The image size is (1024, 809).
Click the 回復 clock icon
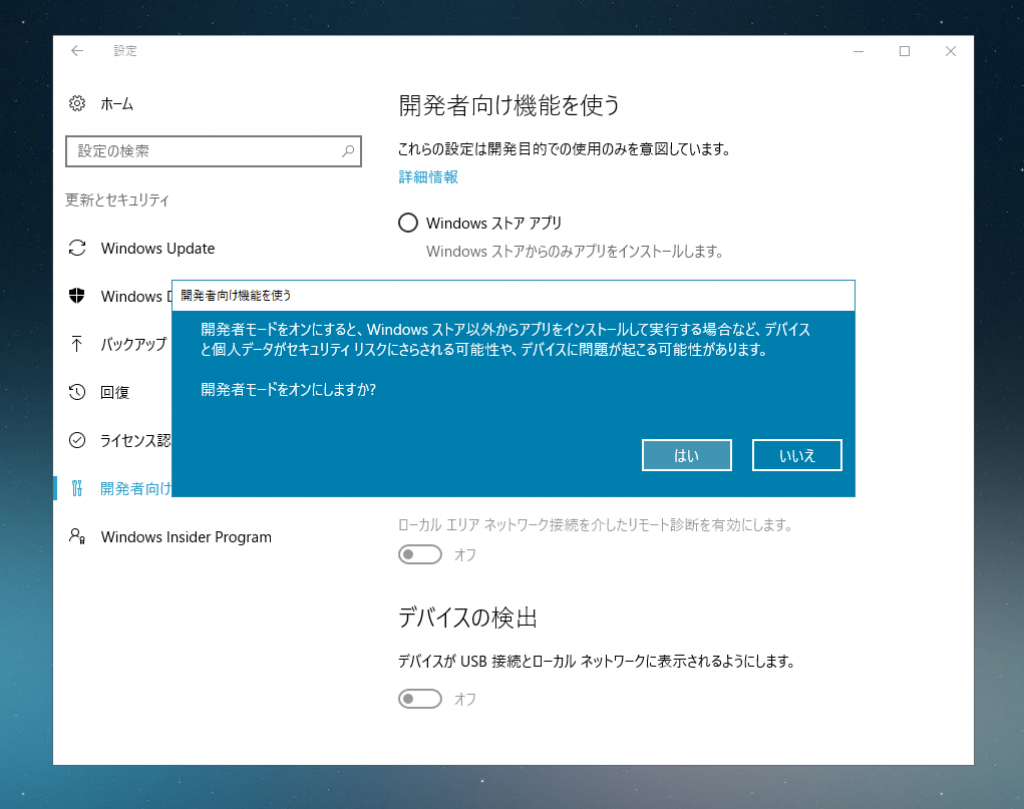[77, 392]
